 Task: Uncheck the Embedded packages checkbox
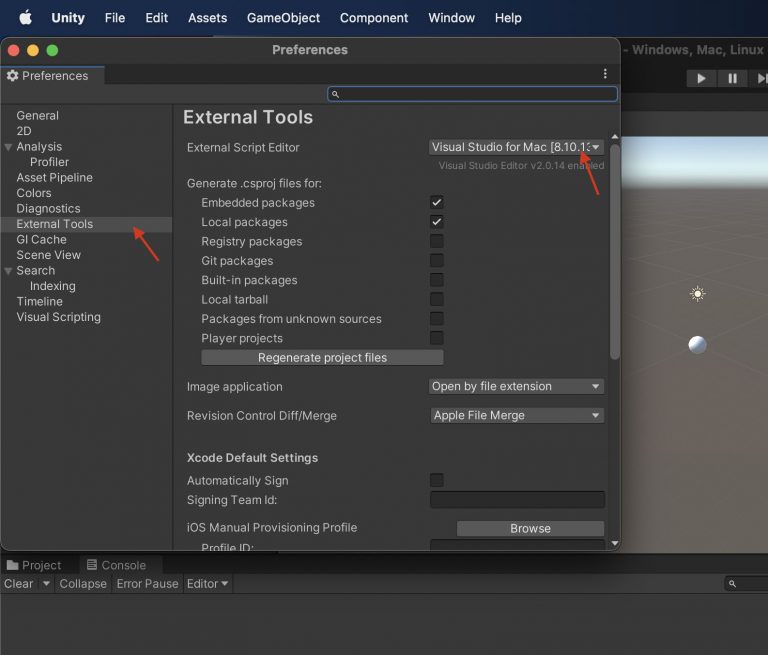[436, 202]
